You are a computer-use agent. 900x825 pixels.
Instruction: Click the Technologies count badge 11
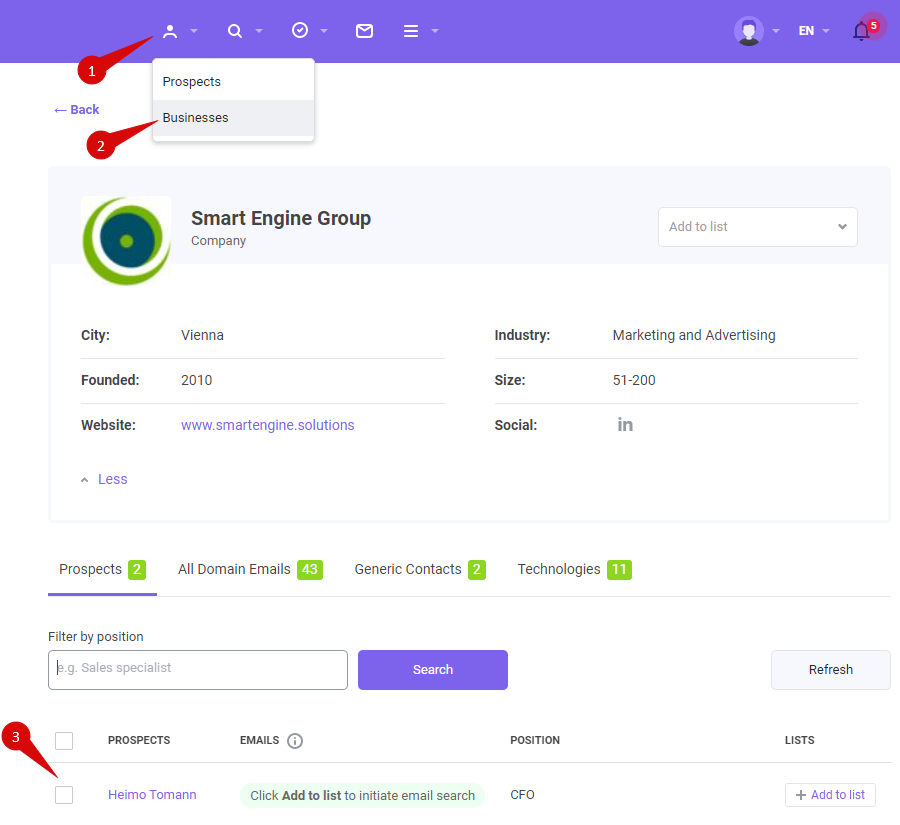619,570
